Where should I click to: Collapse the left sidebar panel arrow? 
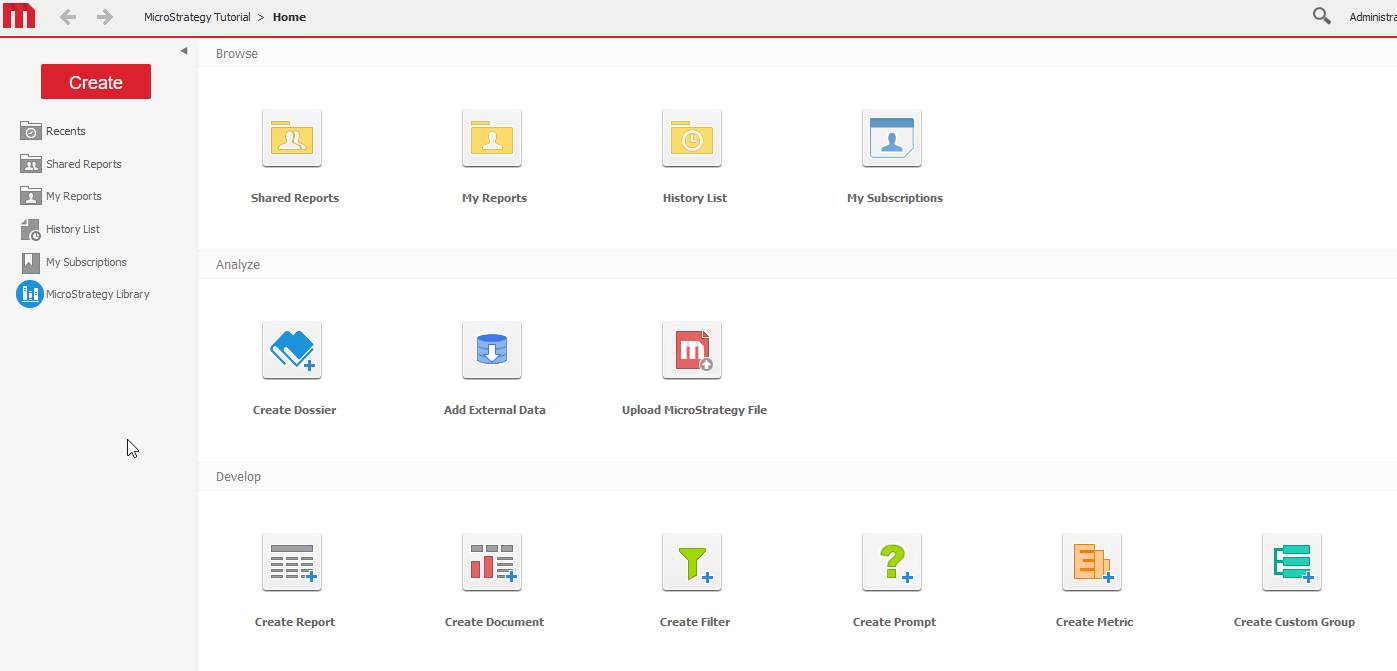pos(184,51)
